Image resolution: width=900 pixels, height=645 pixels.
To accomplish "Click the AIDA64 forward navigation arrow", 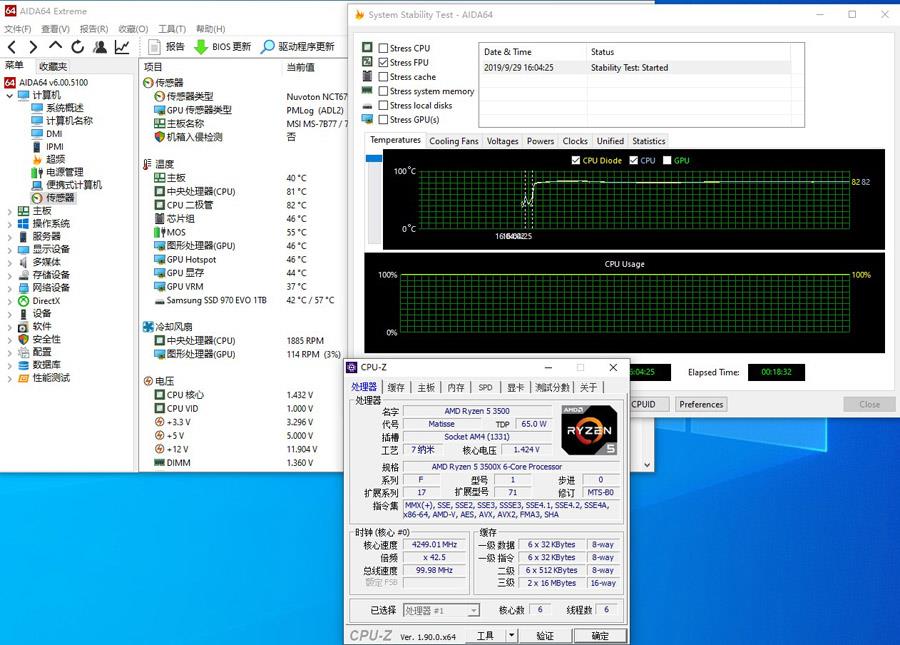I will [33, 47].
